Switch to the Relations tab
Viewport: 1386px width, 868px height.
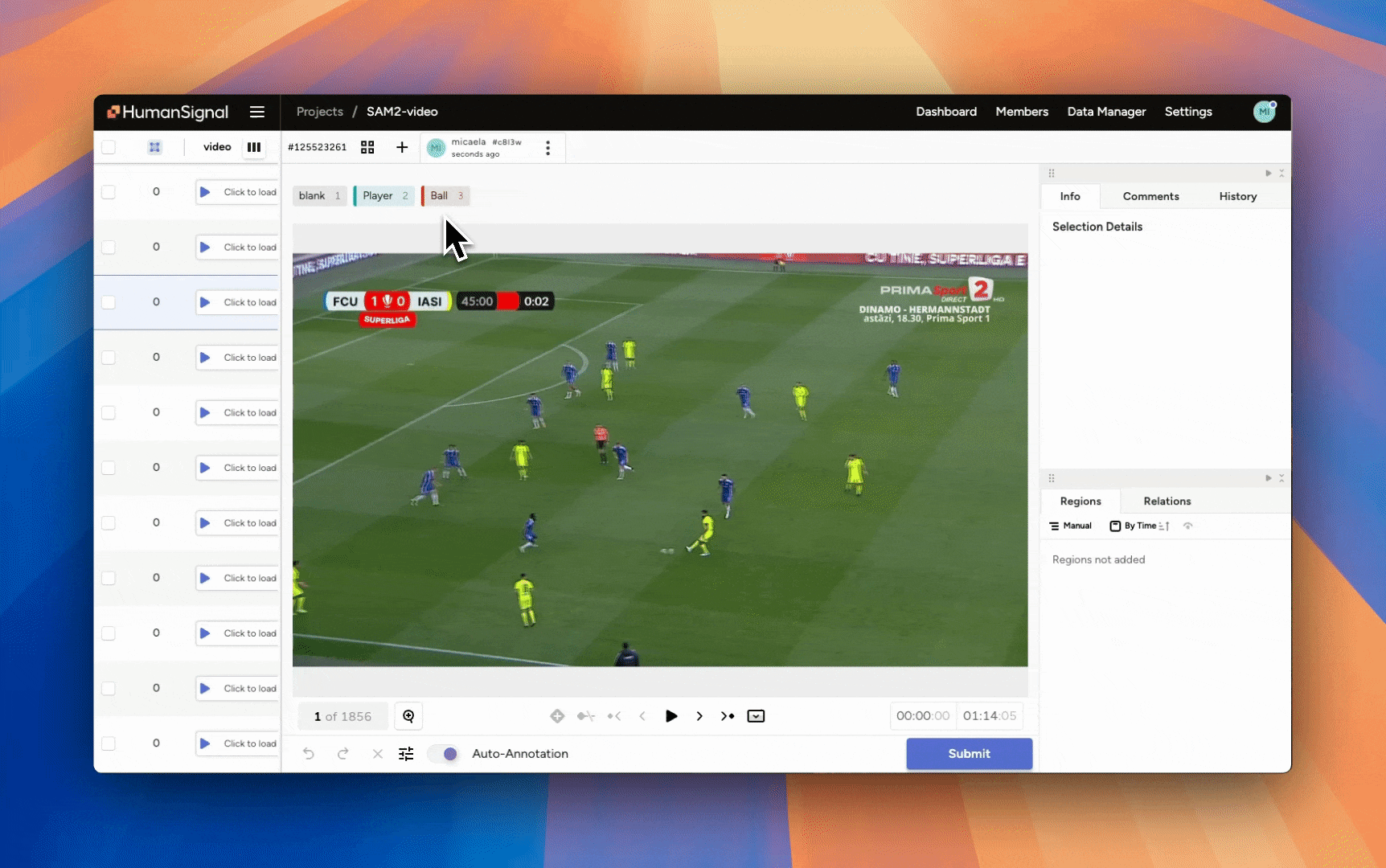pyautogui.click(x=1167, y=501)
